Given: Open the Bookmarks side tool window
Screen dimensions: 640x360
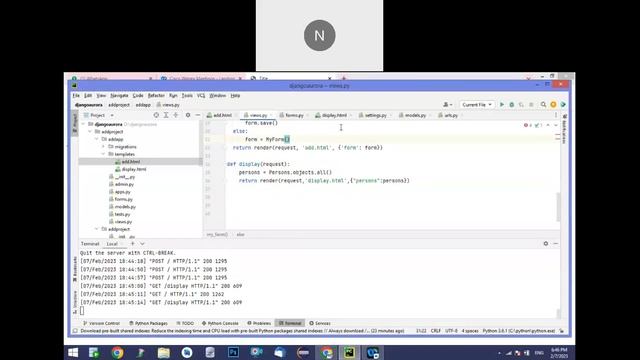Looking at the screenshot, I should (75, 269).
